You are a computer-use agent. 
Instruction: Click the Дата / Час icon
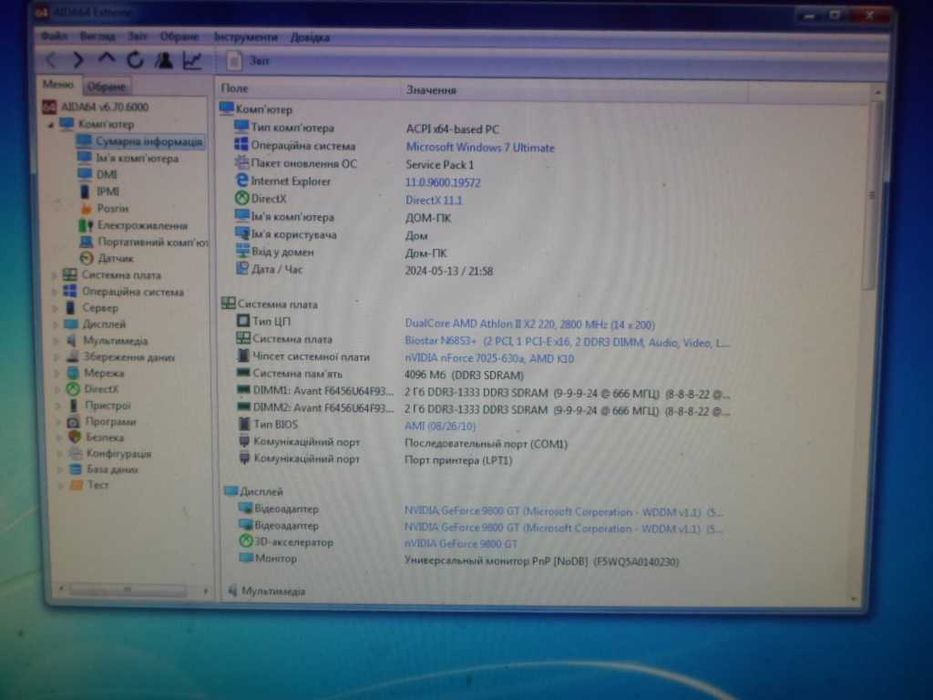(242, 268)
